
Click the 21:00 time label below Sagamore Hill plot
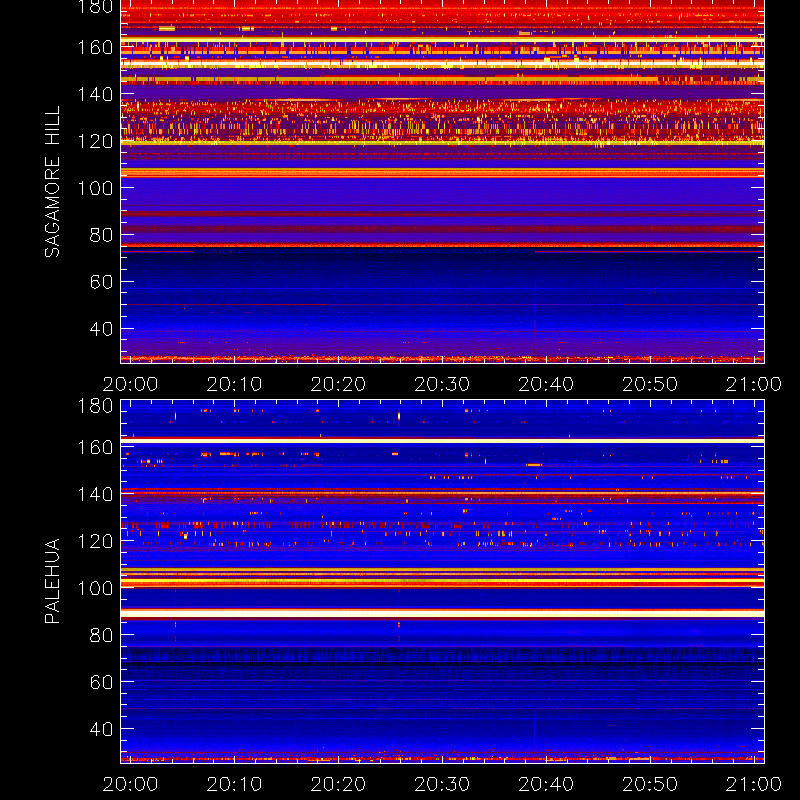pyautogui.click(x=754, y=384)
